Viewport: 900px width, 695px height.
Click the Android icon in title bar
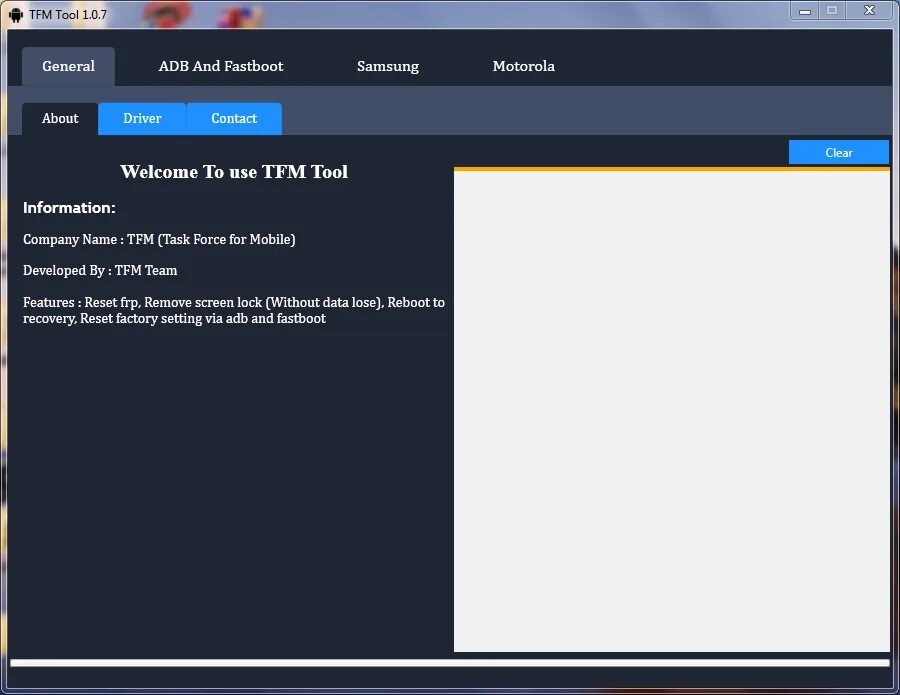tap(16, 15)
